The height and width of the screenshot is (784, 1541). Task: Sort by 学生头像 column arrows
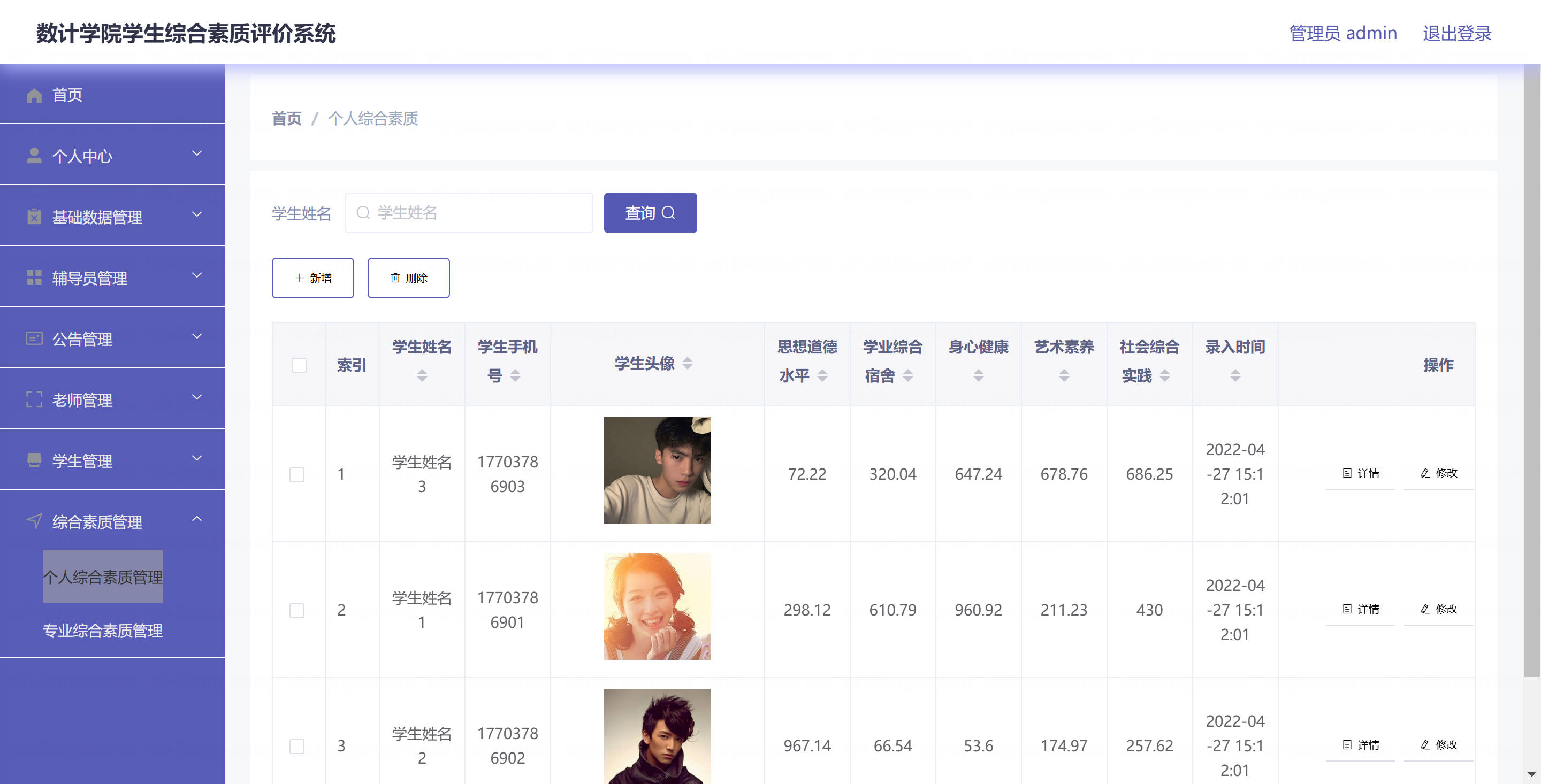688,363
